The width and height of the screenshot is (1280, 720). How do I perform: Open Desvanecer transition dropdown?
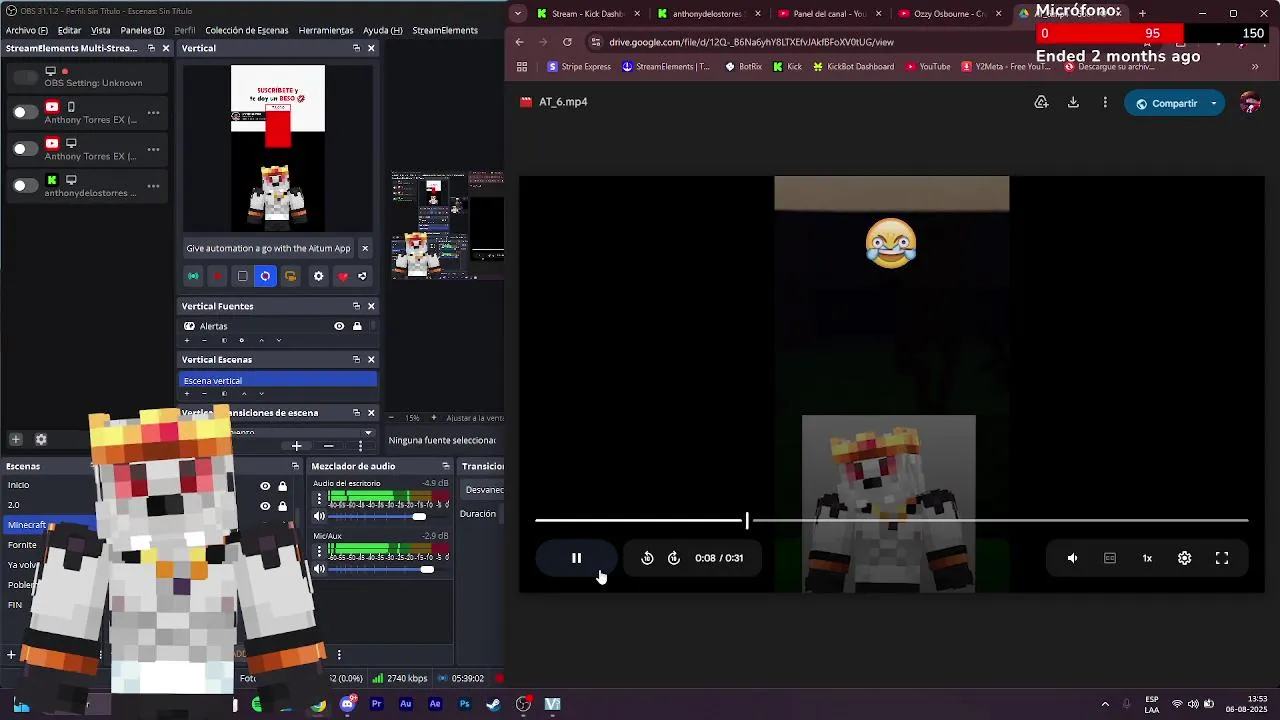[x=484, y=490]
